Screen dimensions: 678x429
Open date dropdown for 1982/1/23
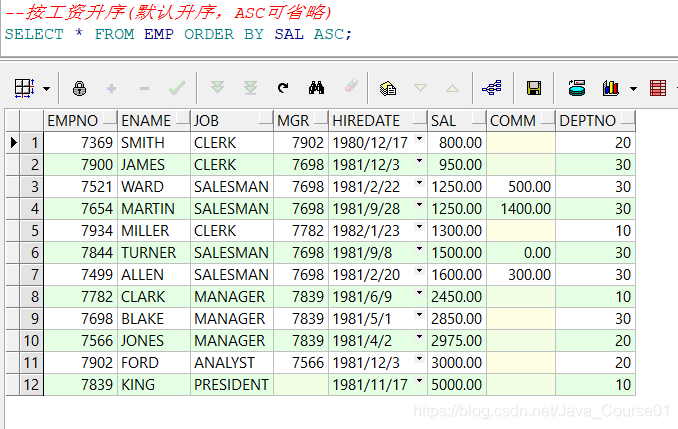(x=419, y=227)
